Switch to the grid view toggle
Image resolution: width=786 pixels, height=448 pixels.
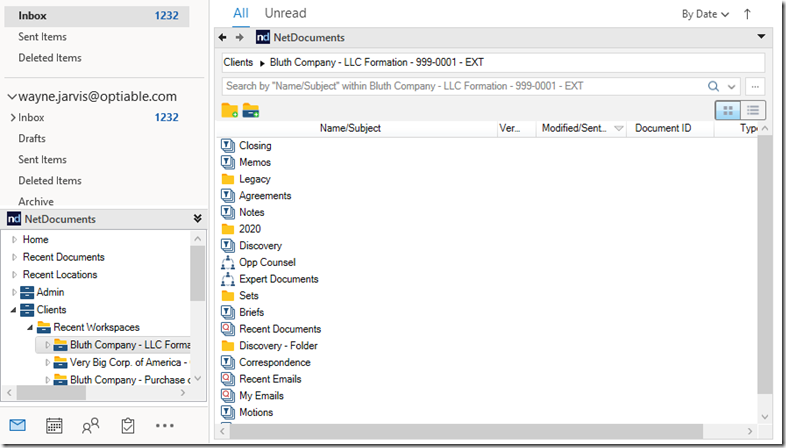pos(728,110)
